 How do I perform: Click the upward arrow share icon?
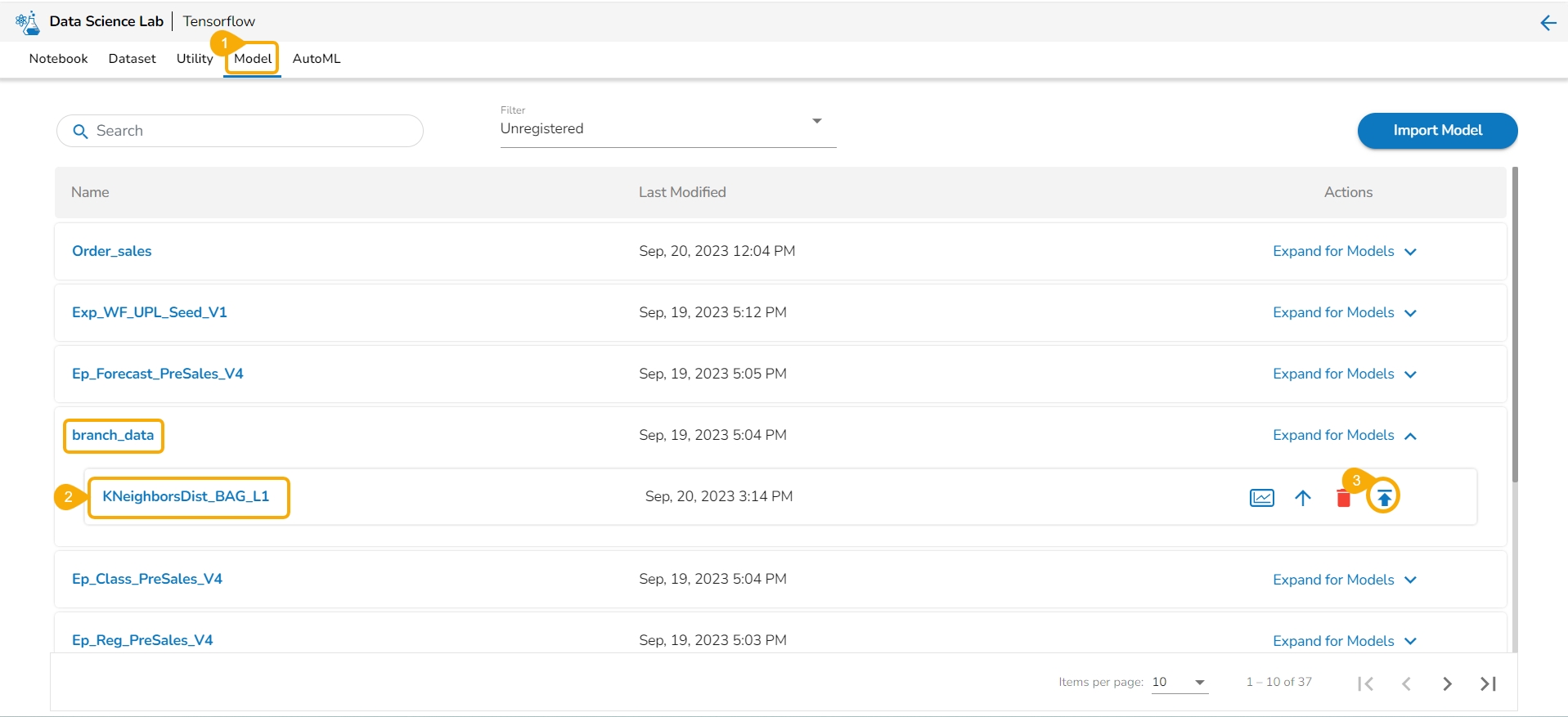(1303, 497)
